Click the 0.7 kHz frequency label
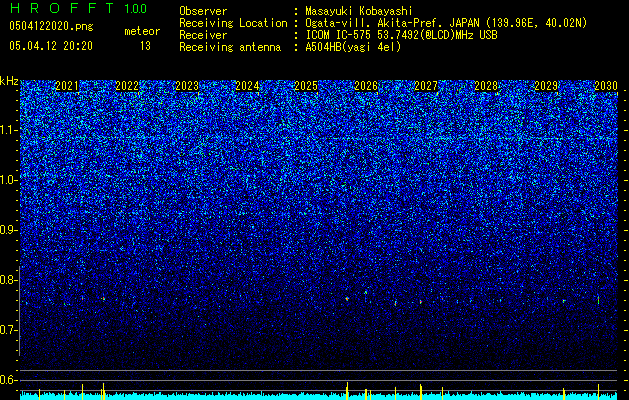629x400 pixels. point(8,330)
